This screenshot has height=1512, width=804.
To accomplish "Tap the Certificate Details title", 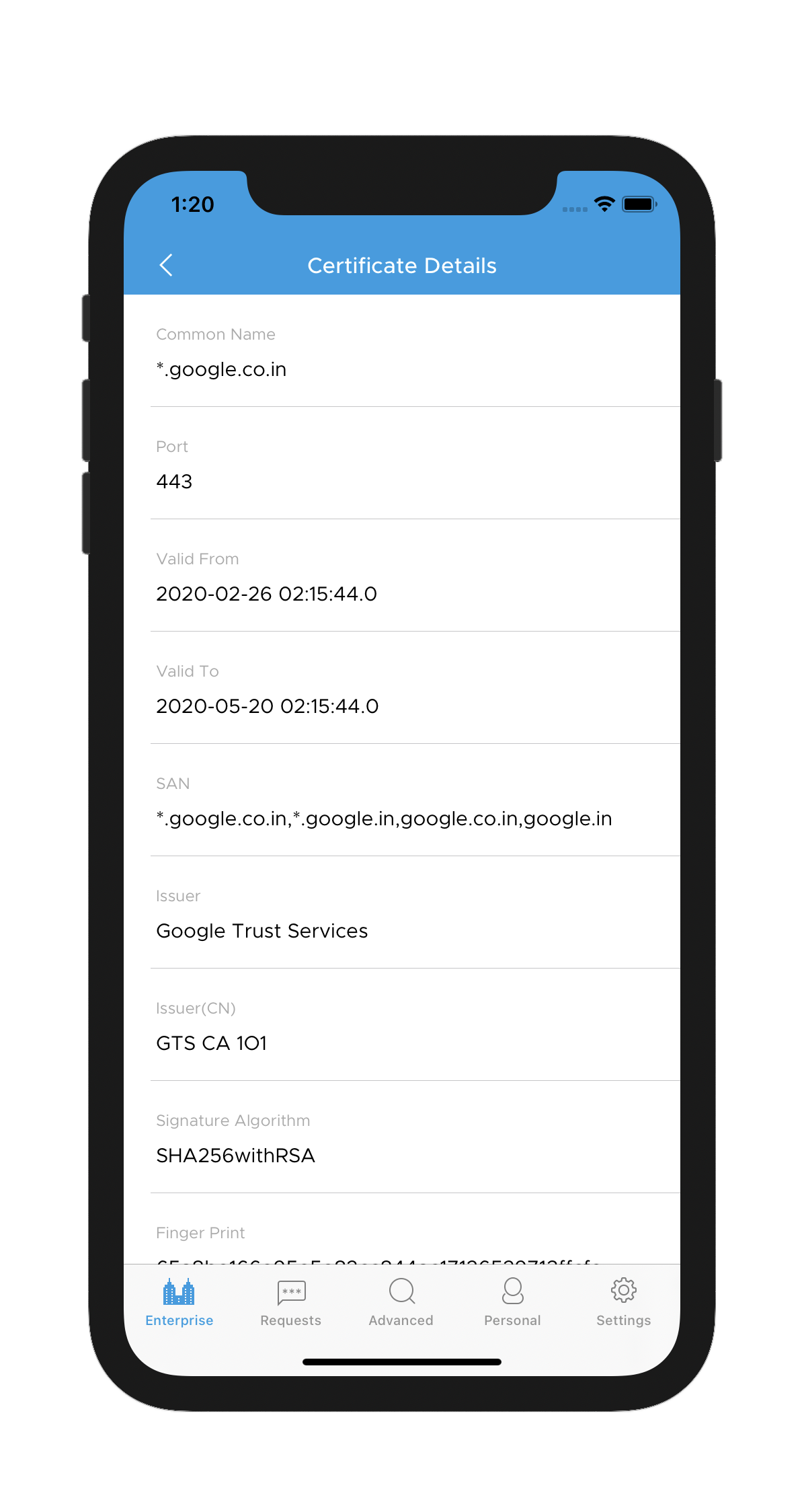I will tap(402, 266).
